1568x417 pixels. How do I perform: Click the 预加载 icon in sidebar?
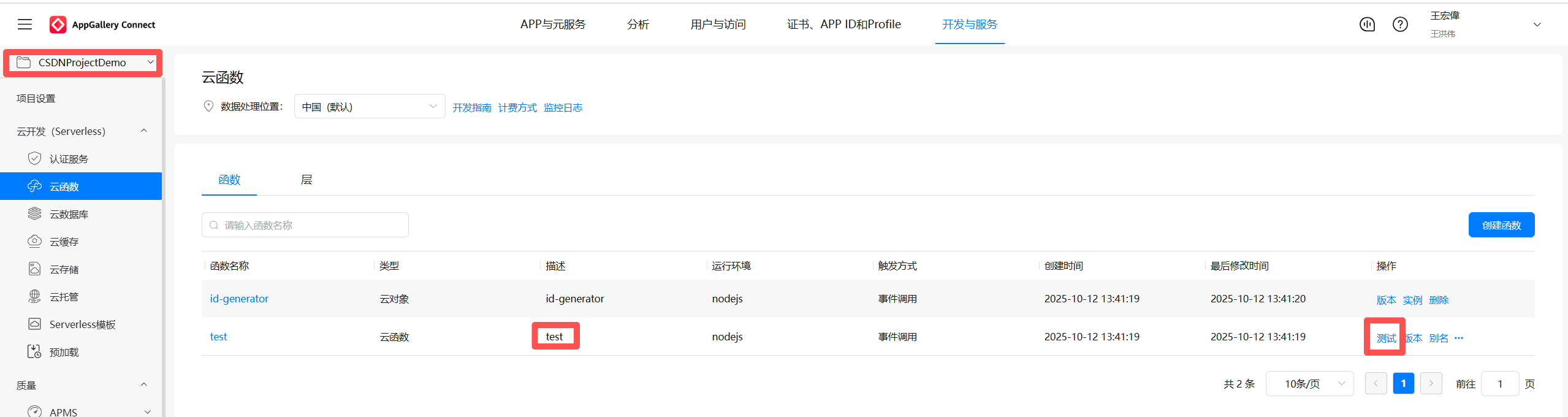(35, 352)
